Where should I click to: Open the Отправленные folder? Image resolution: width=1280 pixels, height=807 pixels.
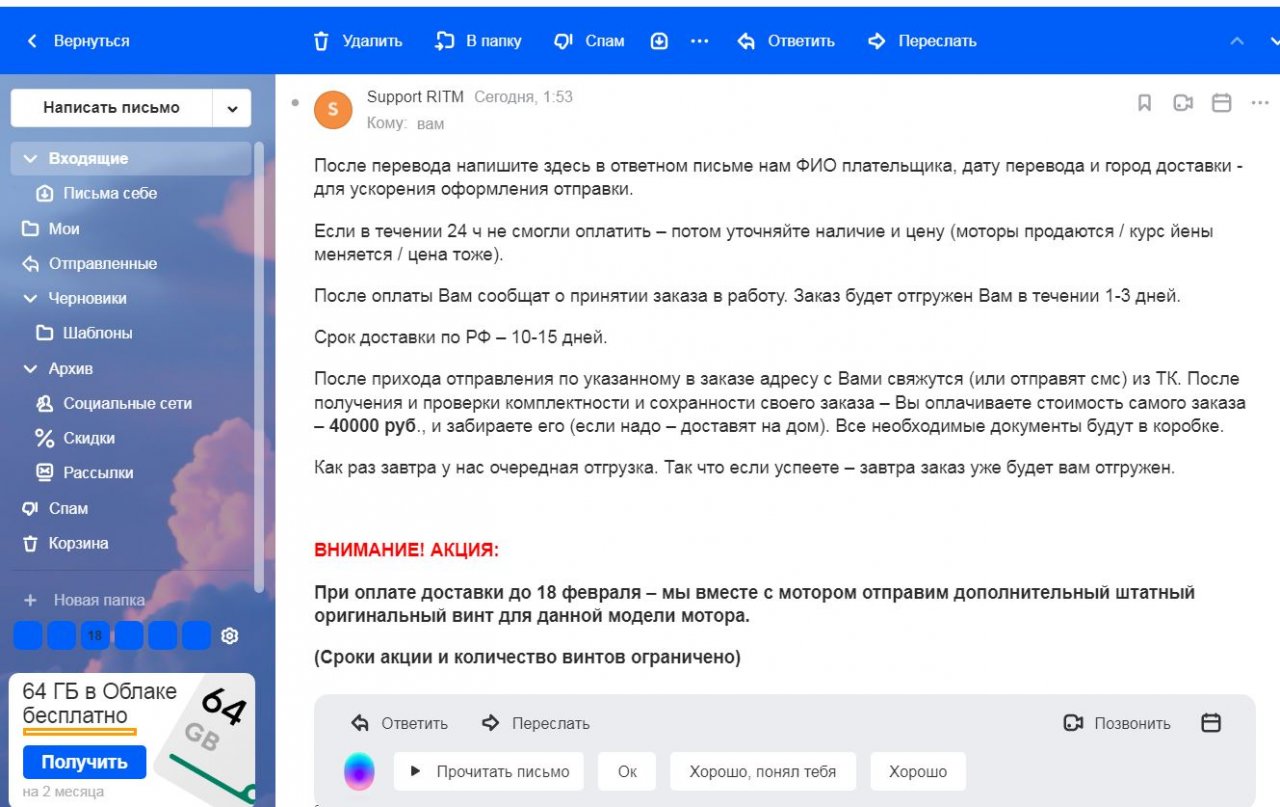click(102, 264)
